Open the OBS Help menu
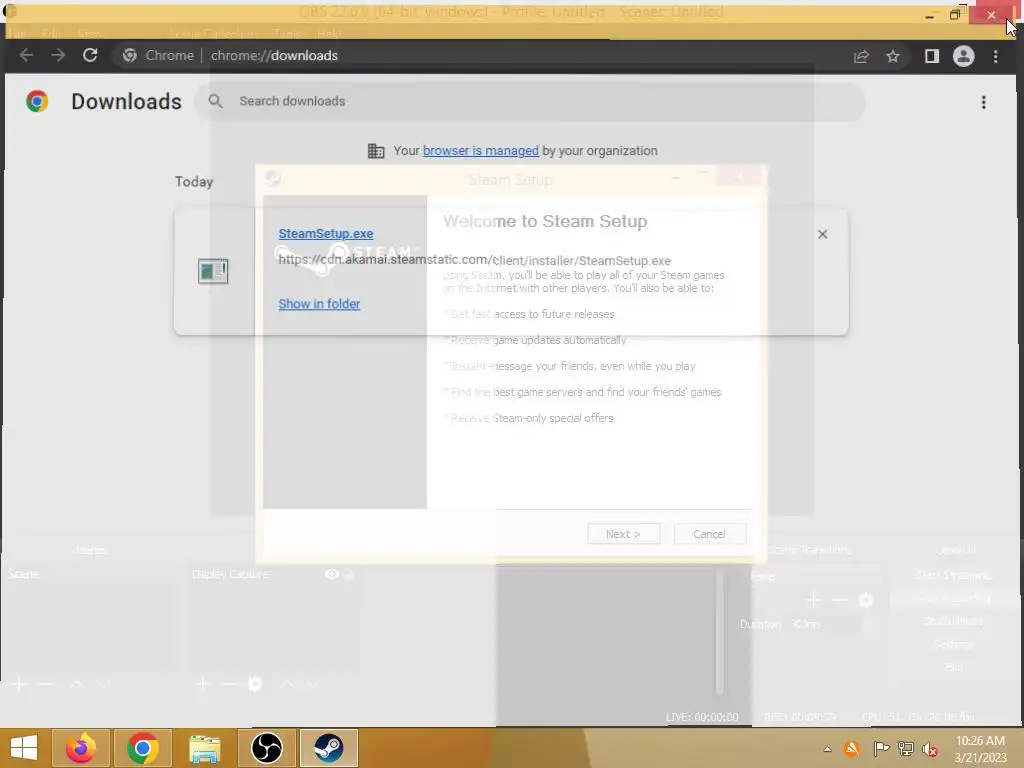 pyautogui.click(x=330, y=33)
